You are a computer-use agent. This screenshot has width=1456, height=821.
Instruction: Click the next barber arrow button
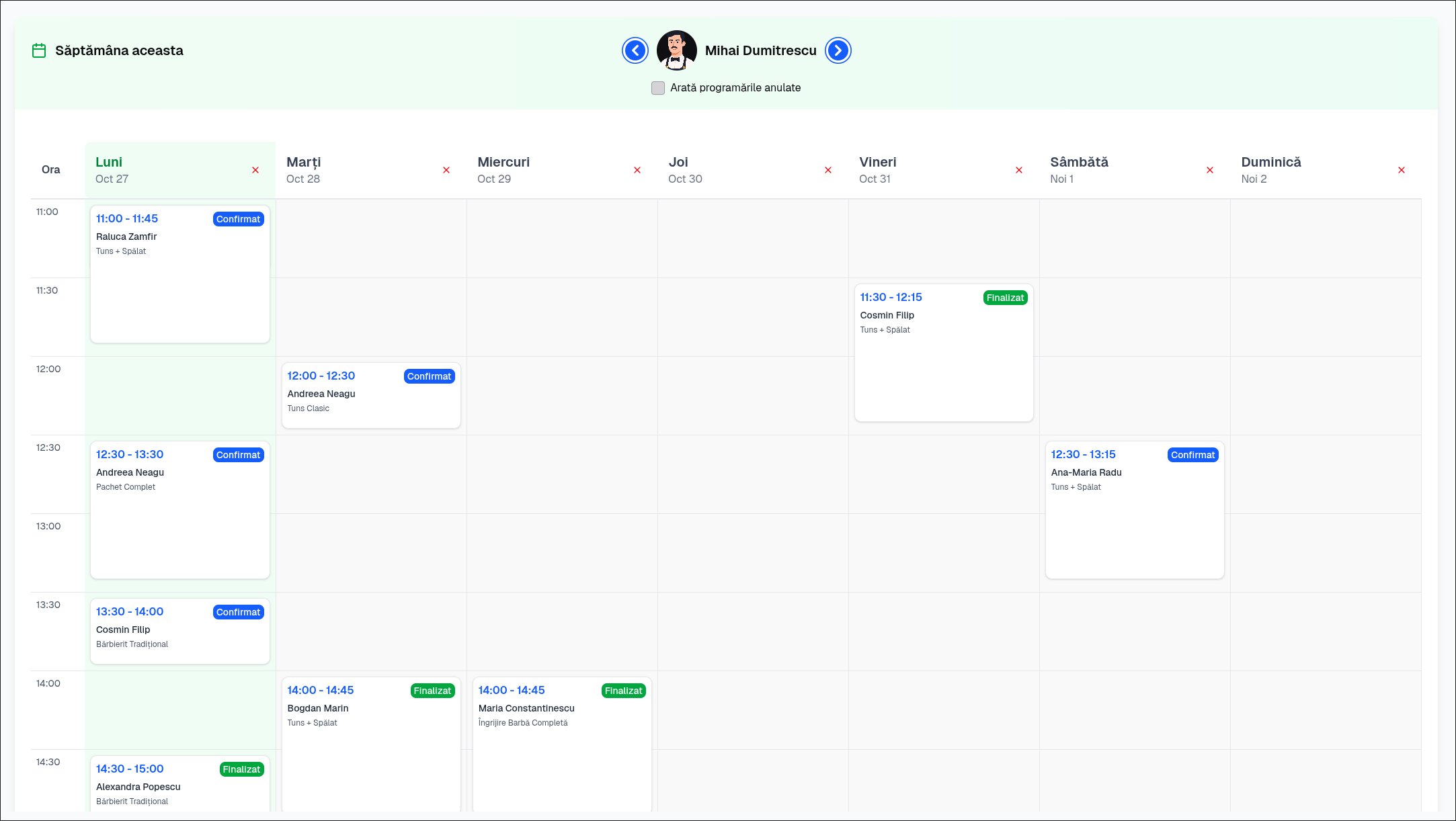click(838, 50)
